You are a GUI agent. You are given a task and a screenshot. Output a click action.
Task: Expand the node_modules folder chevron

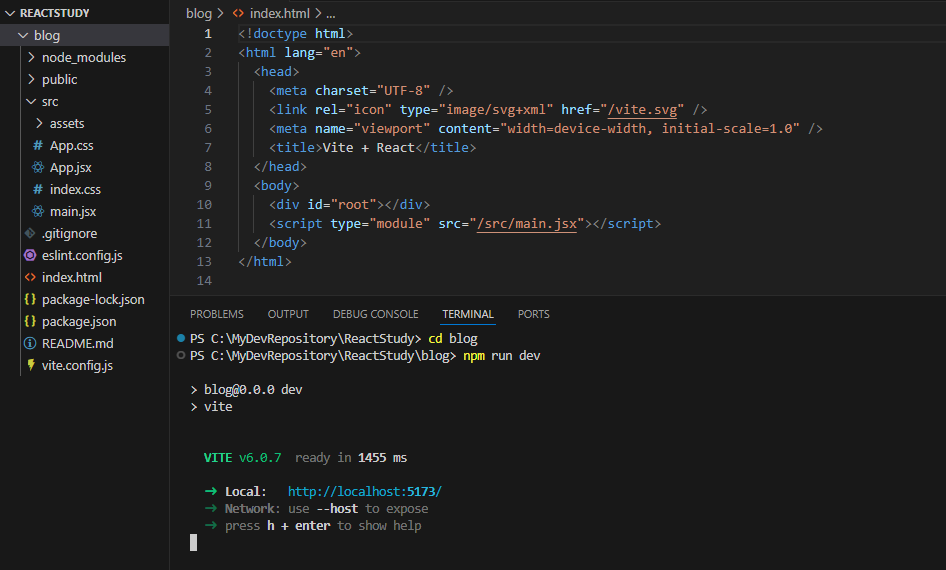[x=31, y=57]
